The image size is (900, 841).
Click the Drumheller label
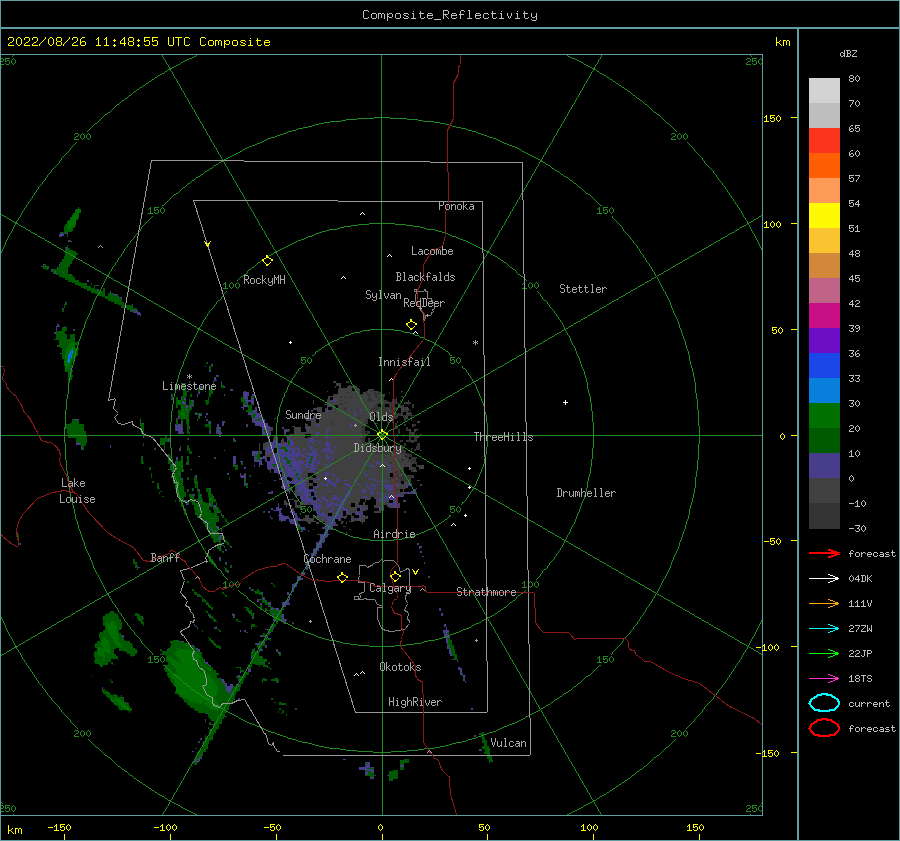586,493
